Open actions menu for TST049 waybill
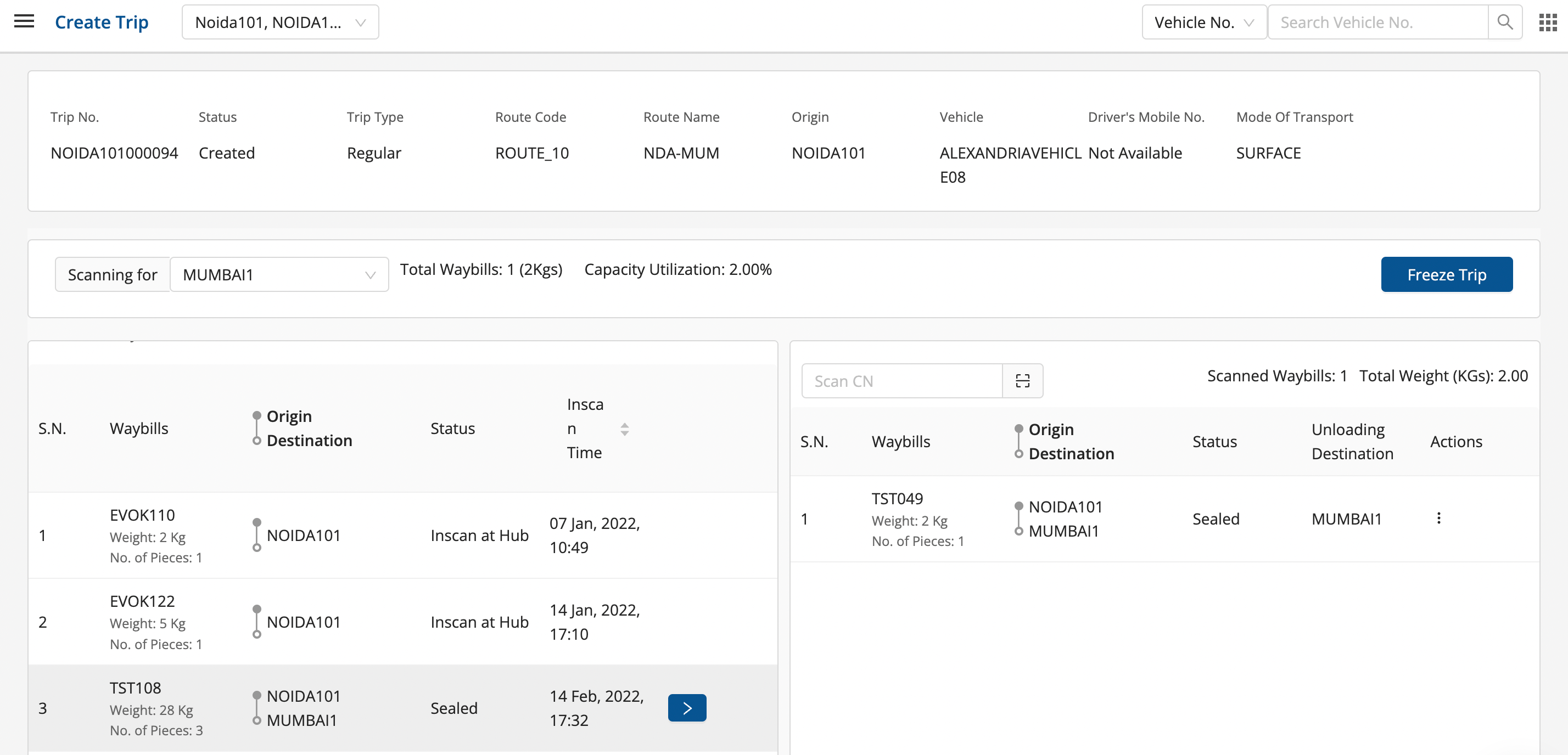The height and width of the screenshot is (755, 1568). [1438, 519]
